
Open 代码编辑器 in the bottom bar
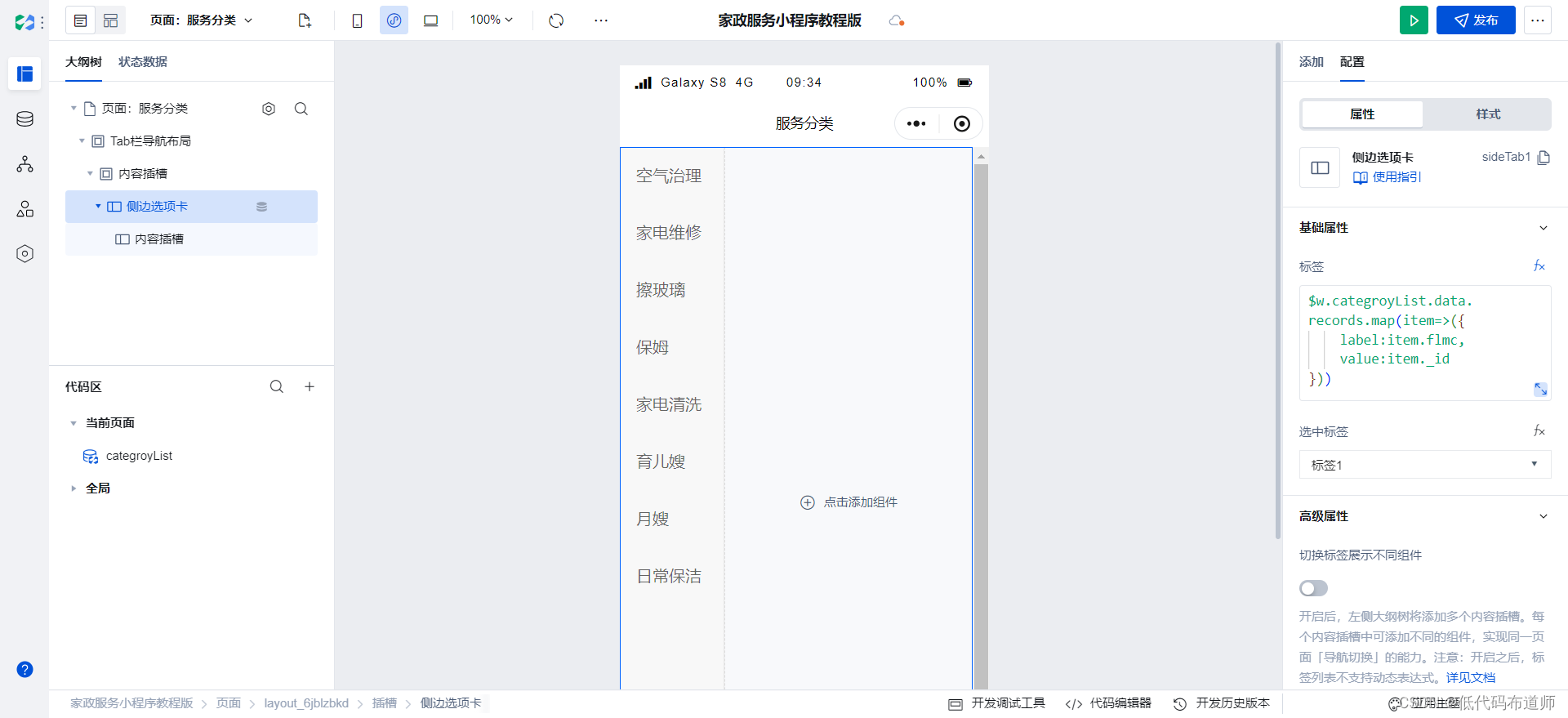1109,703
